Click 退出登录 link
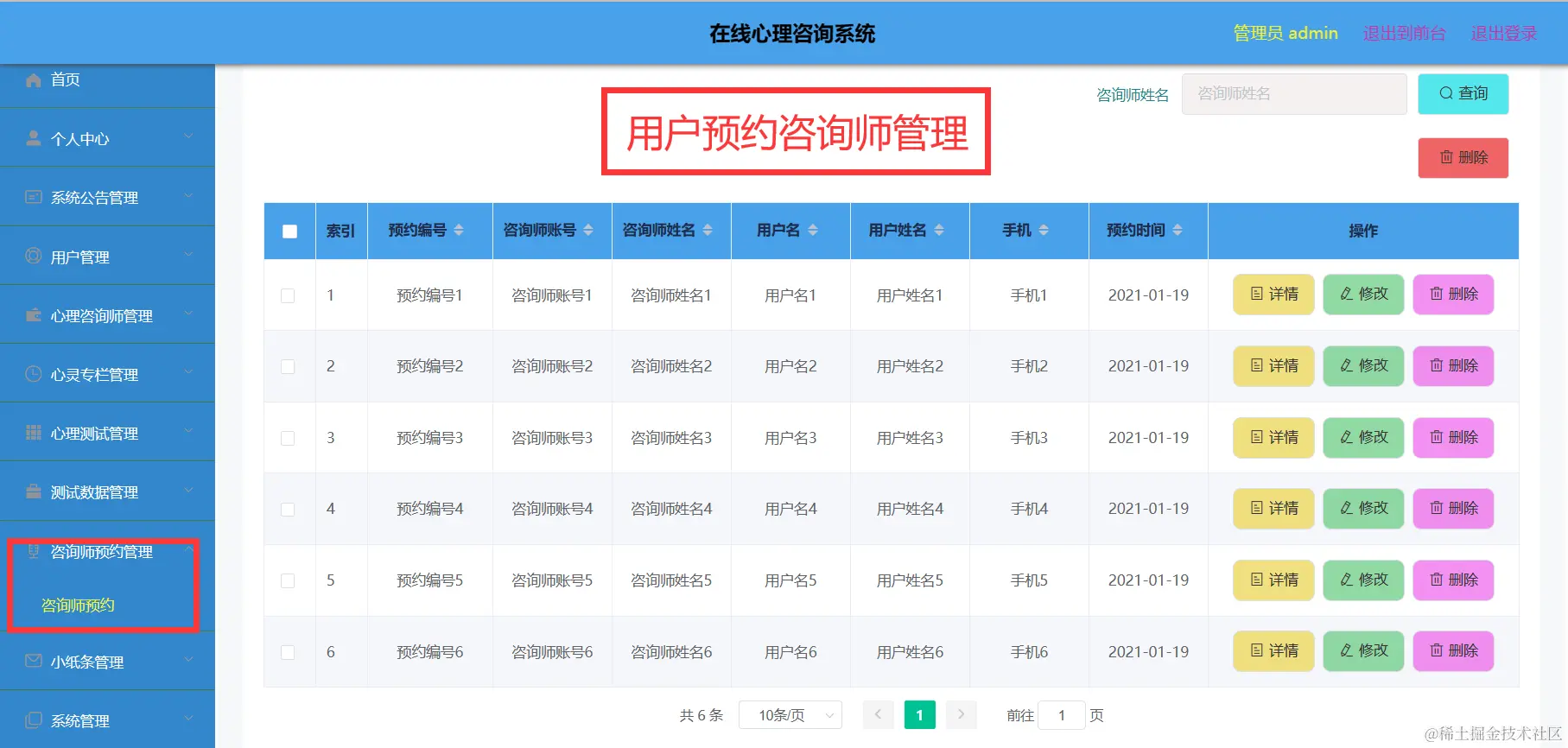Screen dimensions: 1568x748 pyautogui.click(x=1504, y=33)
